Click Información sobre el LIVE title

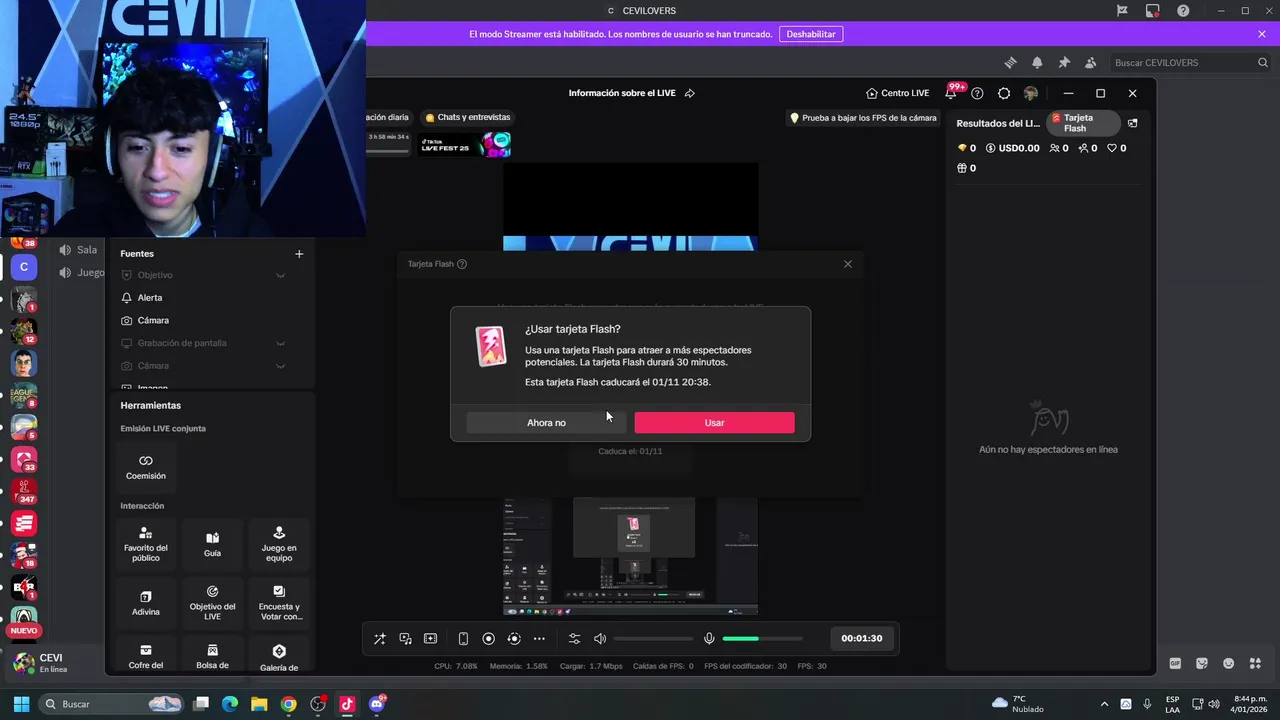622,93
